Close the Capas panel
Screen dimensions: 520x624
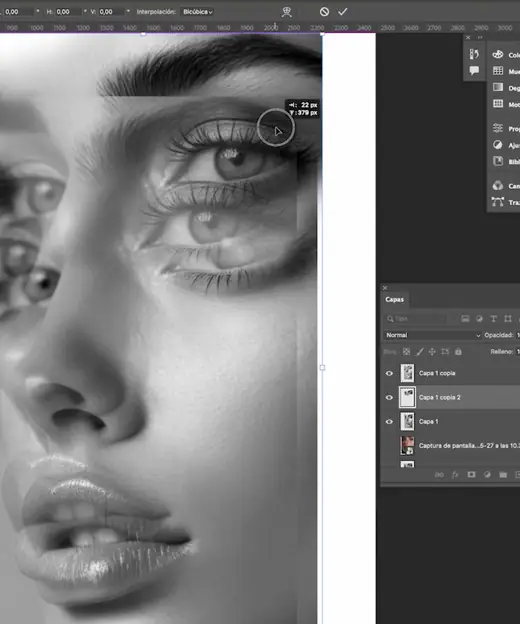385,287
